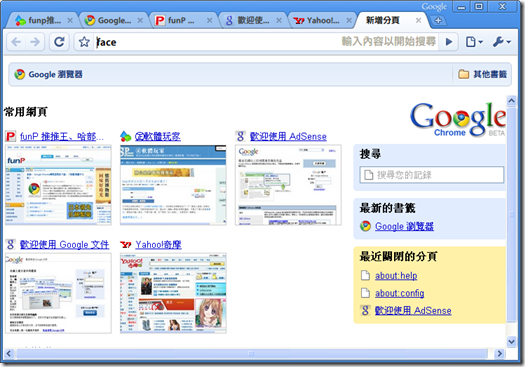
Task: Reopen the 'about:help' closed tab
Action: pyautogui.click(x=396, y=276)
